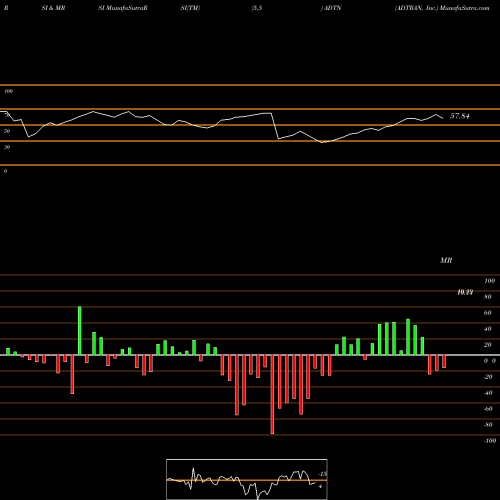Click the MunafaSutra.com text at top right
Viewport: 500px width, 500px height.
465,8
